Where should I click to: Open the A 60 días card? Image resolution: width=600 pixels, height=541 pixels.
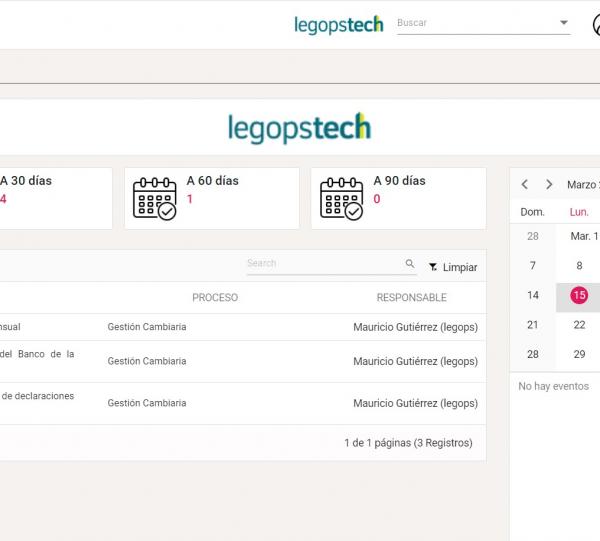pos(212,198)
